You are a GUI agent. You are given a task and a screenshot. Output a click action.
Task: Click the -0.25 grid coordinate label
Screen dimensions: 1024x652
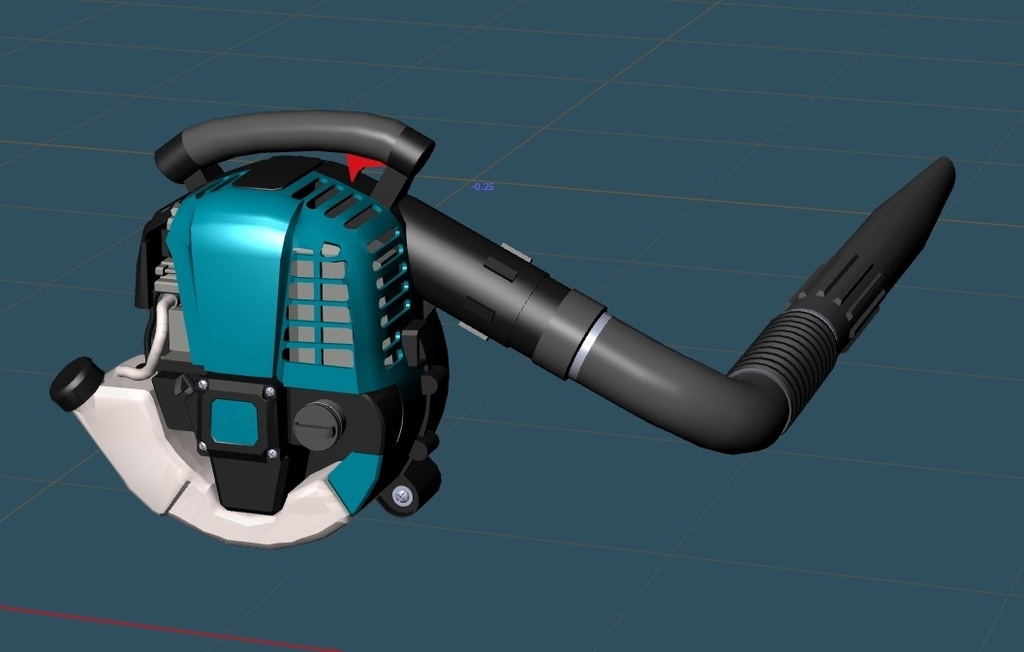click(483, 187)
